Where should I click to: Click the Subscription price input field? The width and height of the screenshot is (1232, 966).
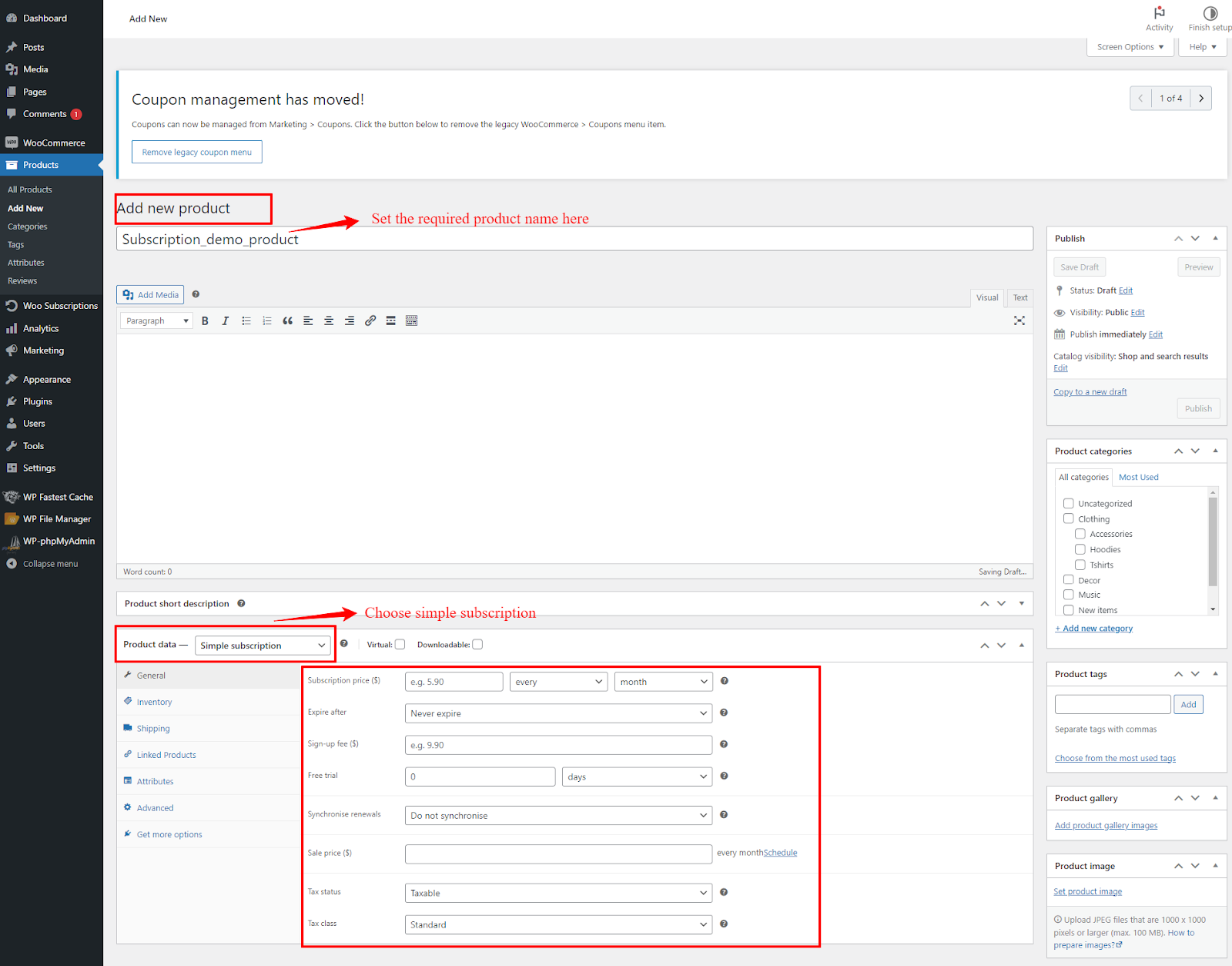pyautogui.click(x=454, y=682)
